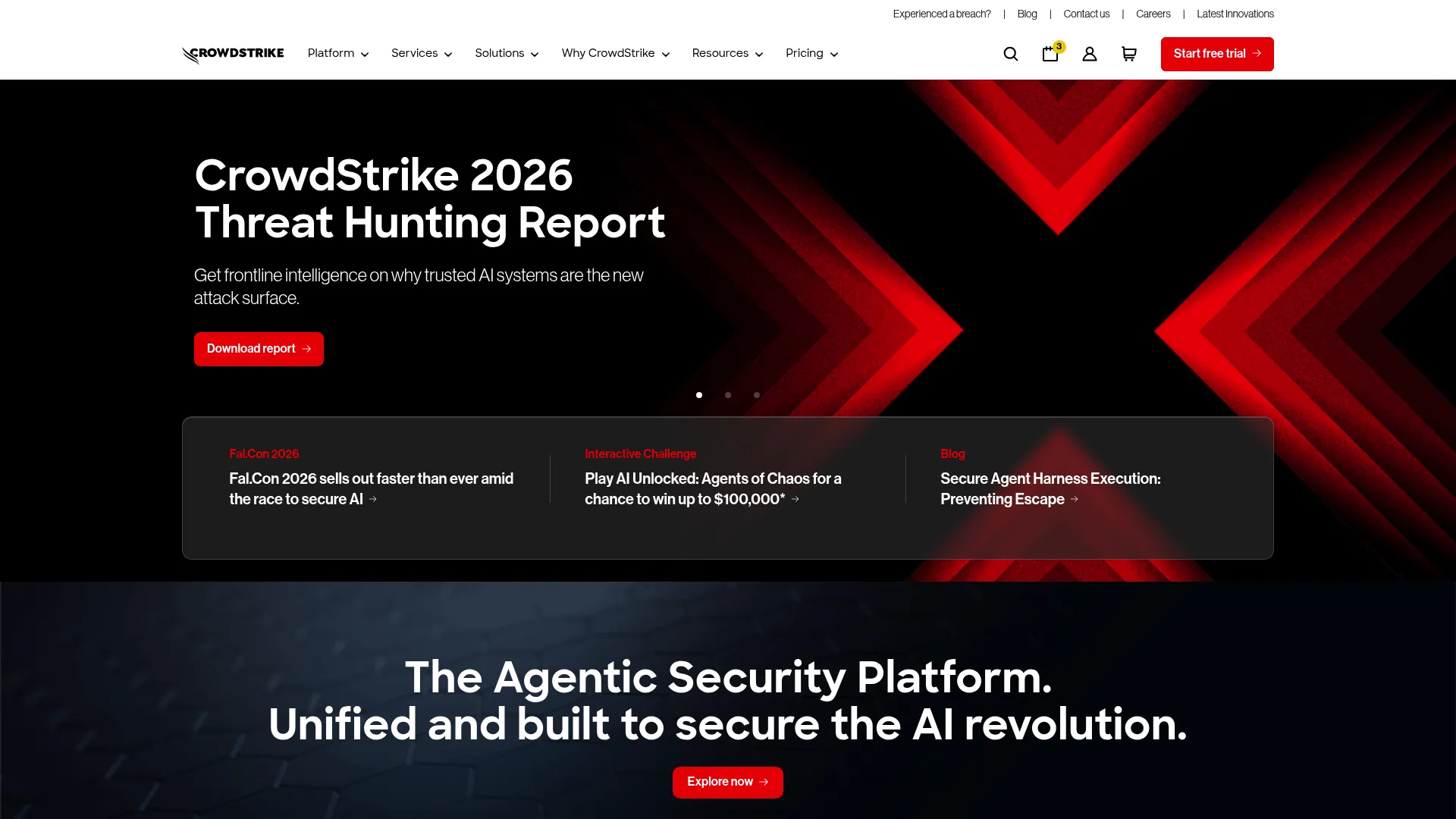Expand the Pricing menu
The height and width of the screenshot is (819, 1456).
click(x=811, y=53)
